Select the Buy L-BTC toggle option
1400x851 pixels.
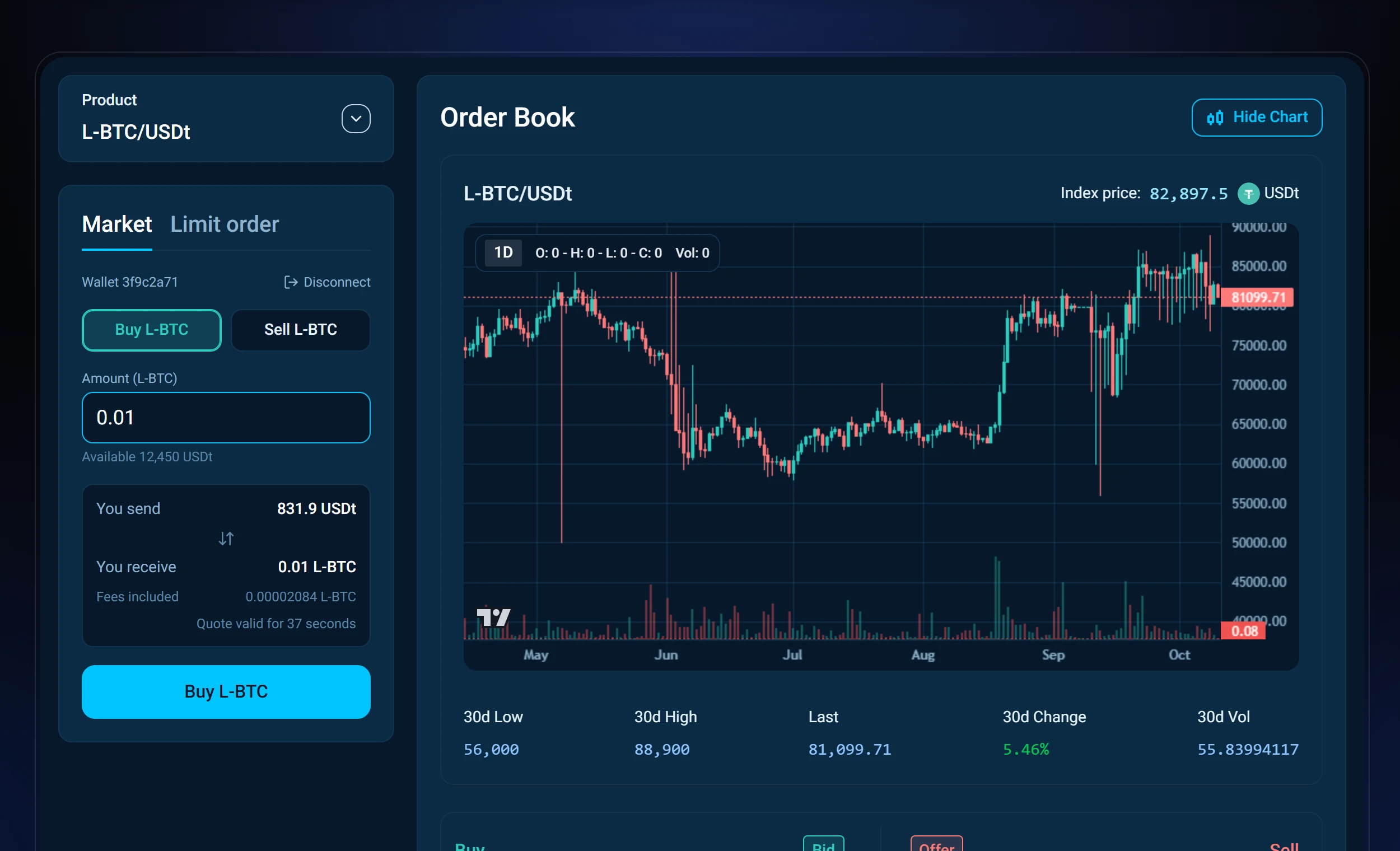152,330
